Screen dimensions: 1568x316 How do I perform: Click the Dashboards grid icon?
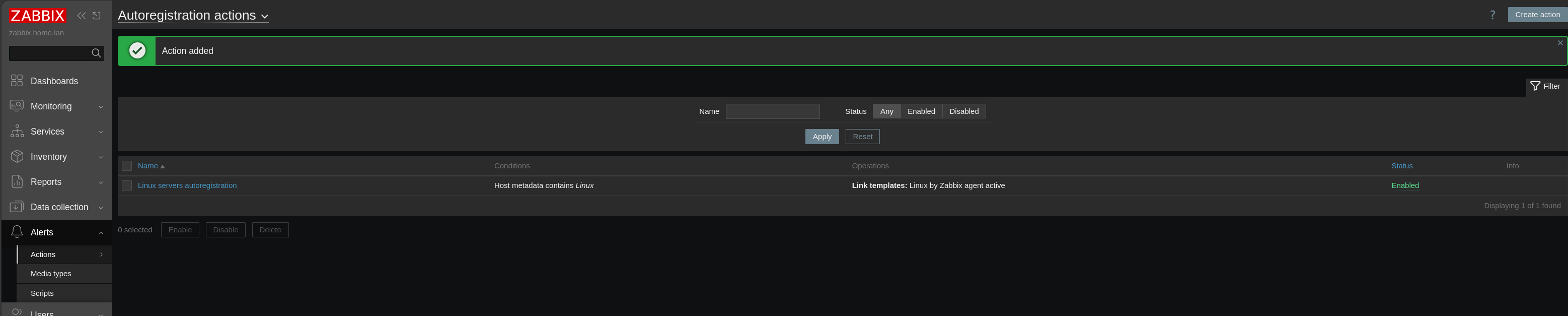tap(17, 80)
